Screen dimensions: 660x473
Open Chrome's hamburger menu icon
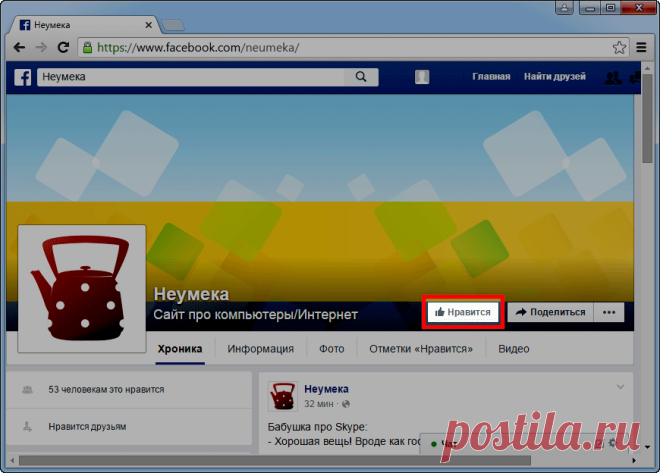pos(641,47)
